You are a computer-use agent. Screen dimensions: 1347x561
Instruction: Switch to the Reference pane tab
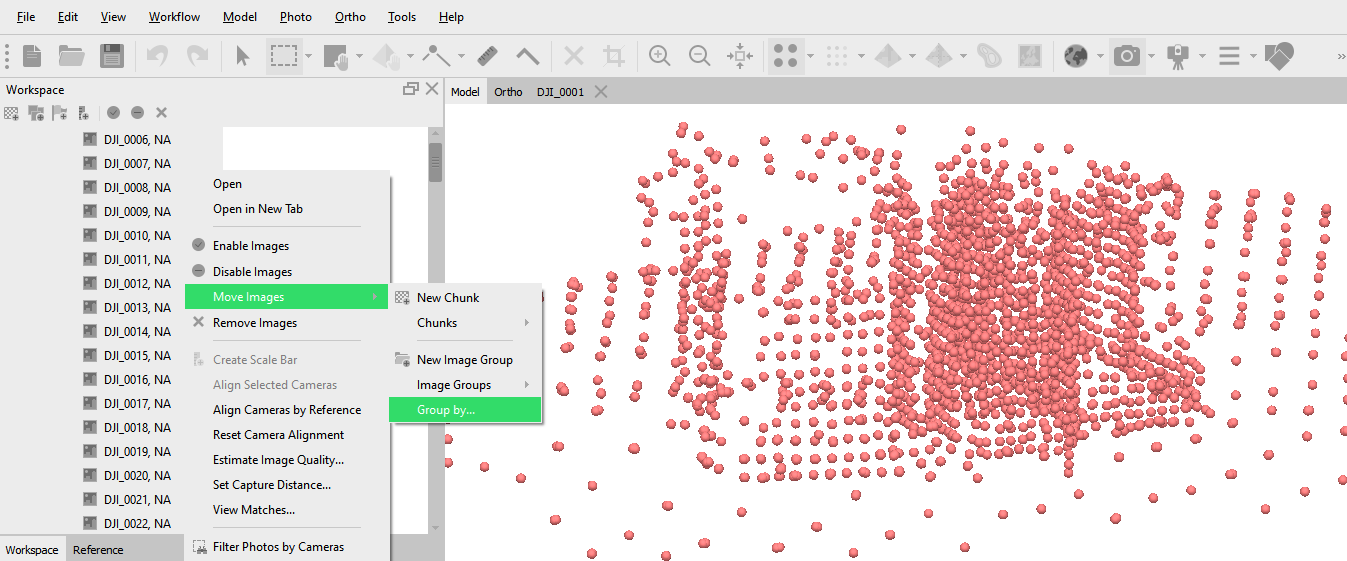coord(98,550)
